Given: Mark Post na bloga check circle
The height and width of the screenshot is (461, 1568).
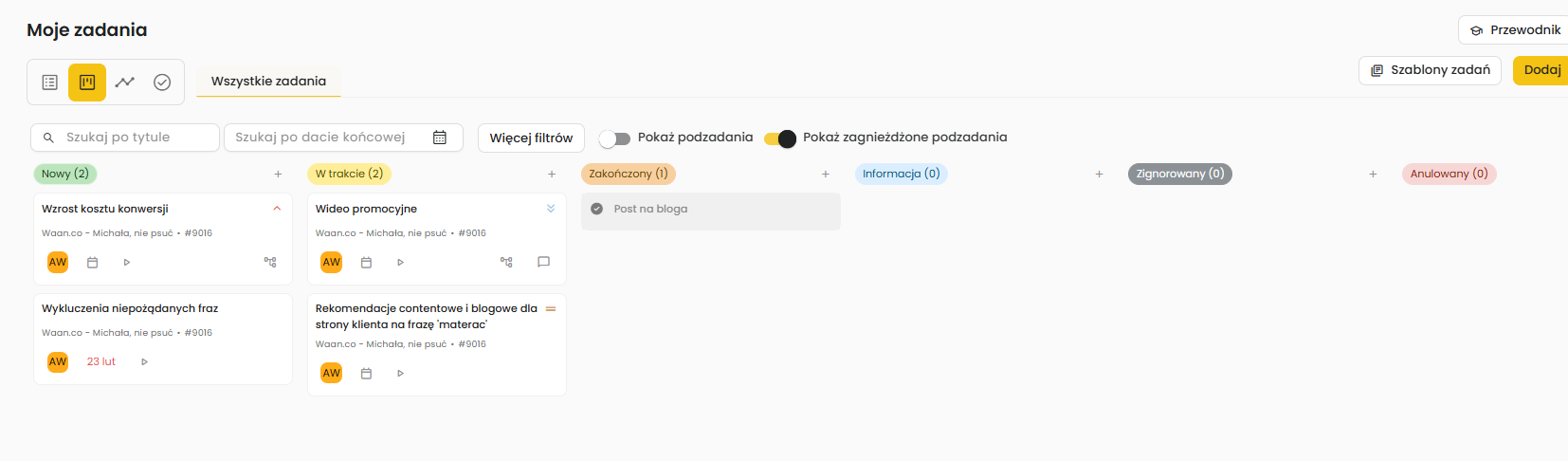Looking at the screenshot, I should [x=596, y=209].
